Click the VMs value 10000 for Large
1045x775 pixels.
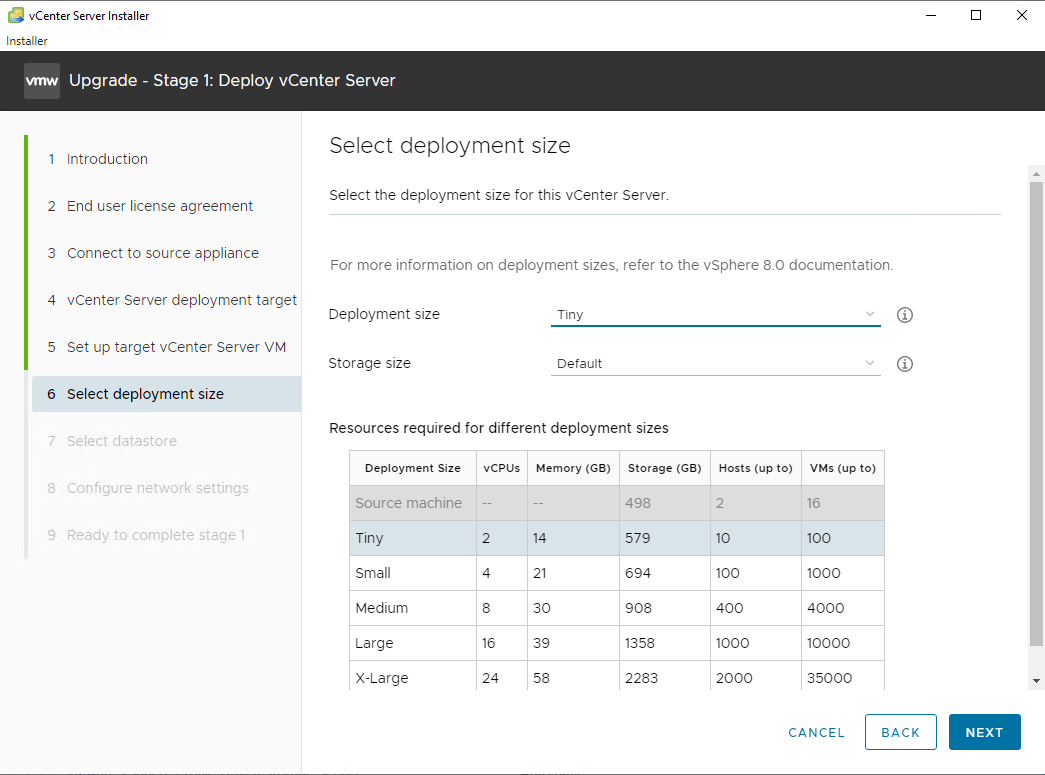(x=828, y=643)
